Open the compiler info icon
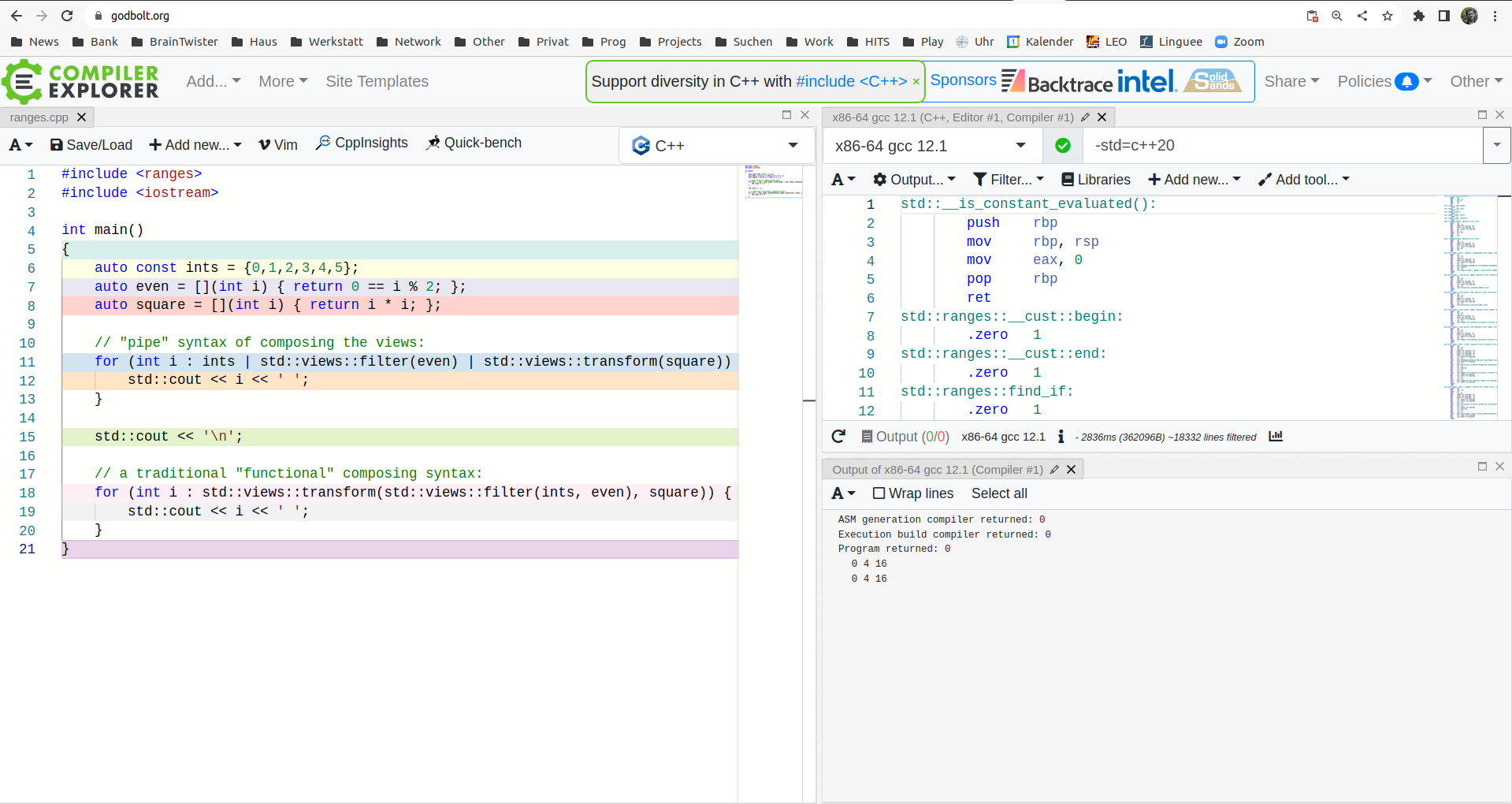Viewport: 1512px width, 804px height. click(x=1061, y=437)
